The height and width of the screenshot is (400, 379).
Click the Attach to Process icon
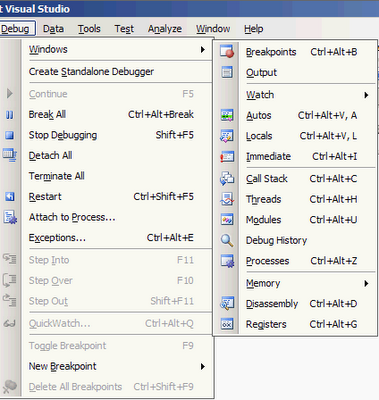(x=10, y=217)
